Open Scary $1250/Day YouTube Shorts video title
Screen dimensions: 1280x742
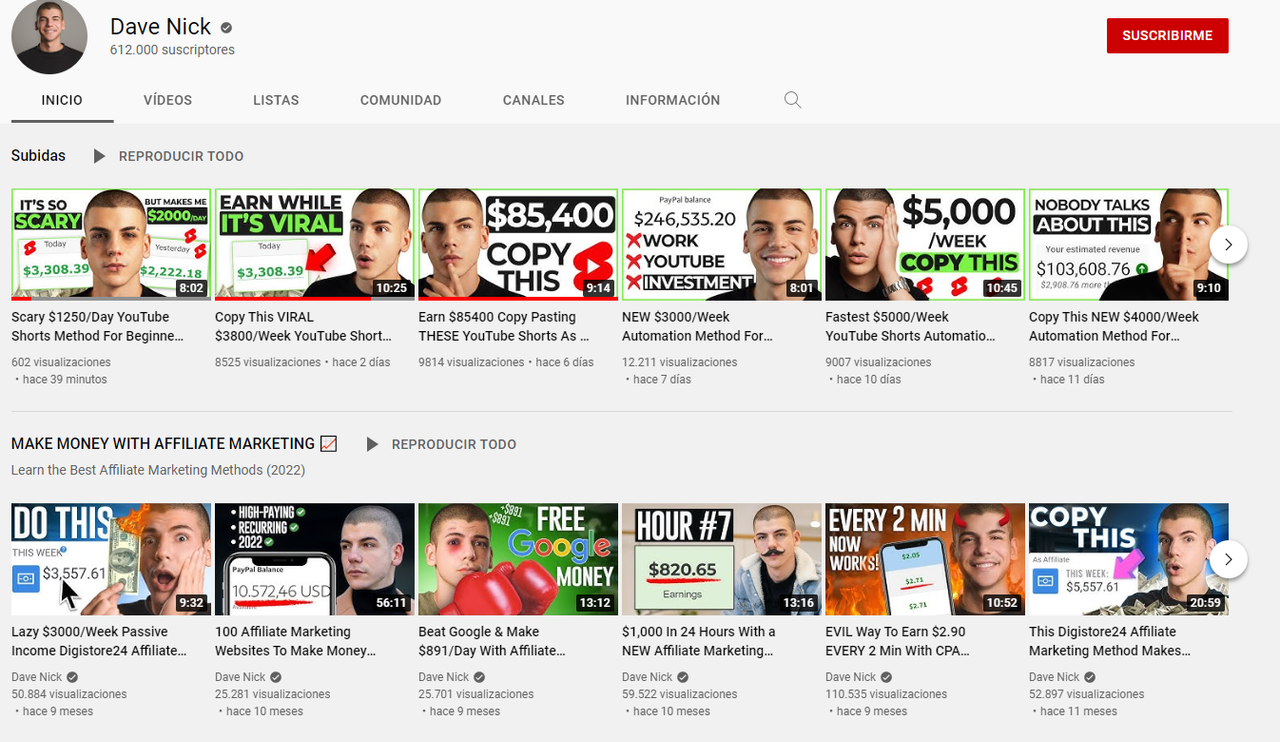click(98, 326)
